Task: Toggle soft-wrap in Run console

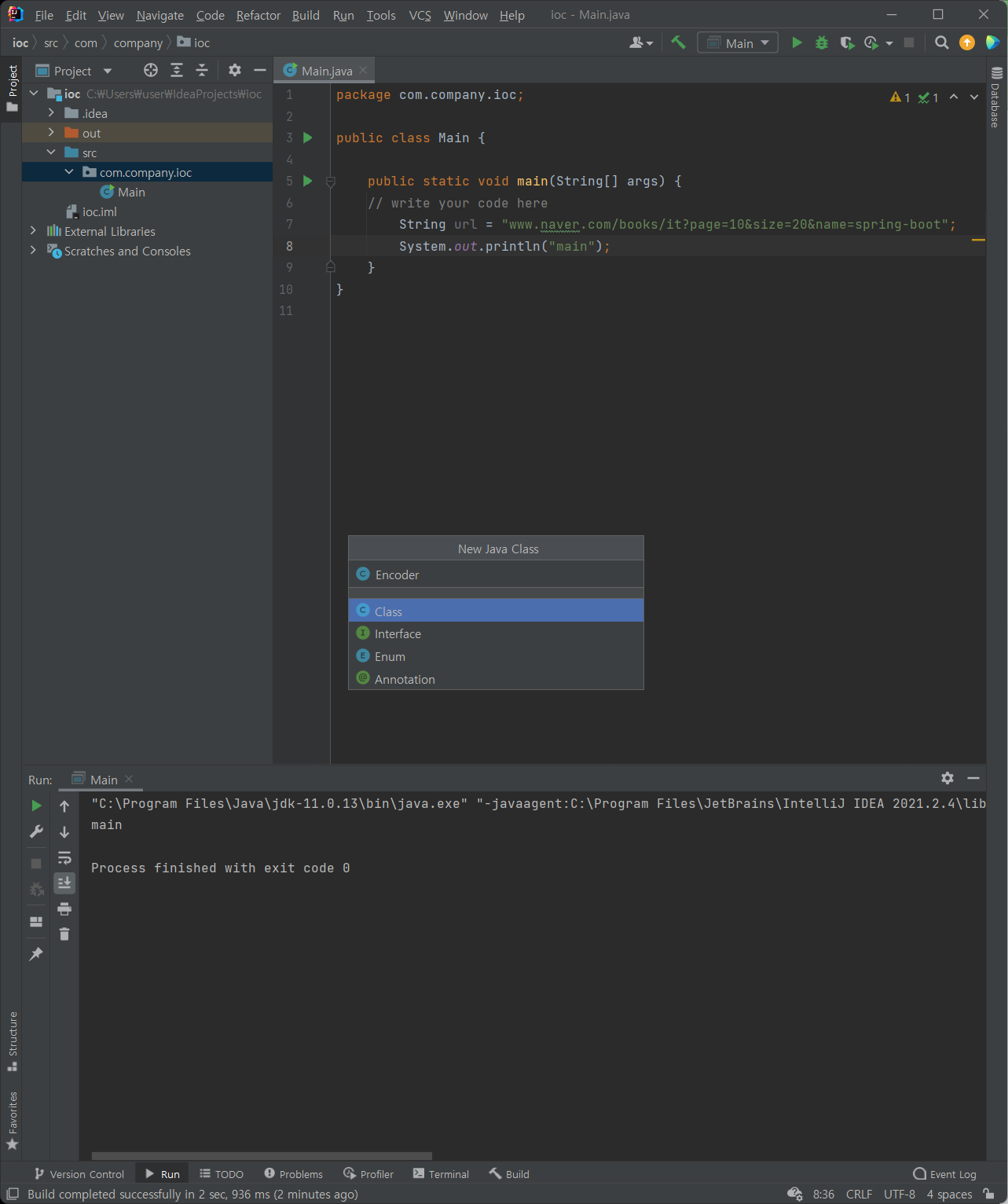Action: [x=64, y=857]
